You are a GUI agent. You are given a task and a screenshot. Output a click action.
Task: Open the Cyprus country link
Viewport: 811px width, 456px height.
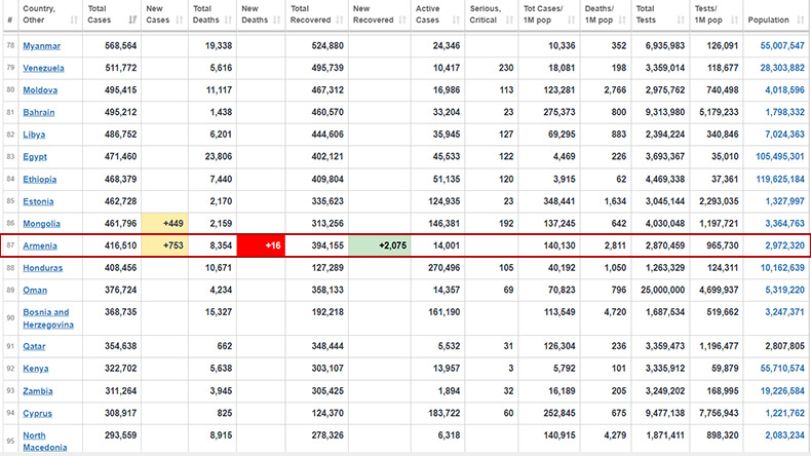click(x=37, y=414)
